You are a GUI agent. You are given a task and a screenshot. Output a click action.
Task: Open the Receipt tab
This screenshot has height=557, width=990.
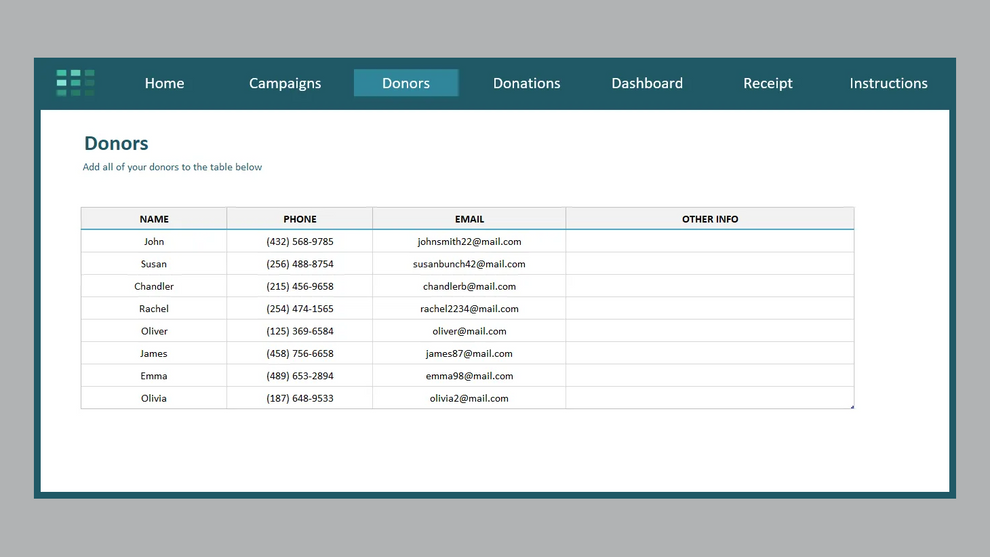(x=768, y=83)
